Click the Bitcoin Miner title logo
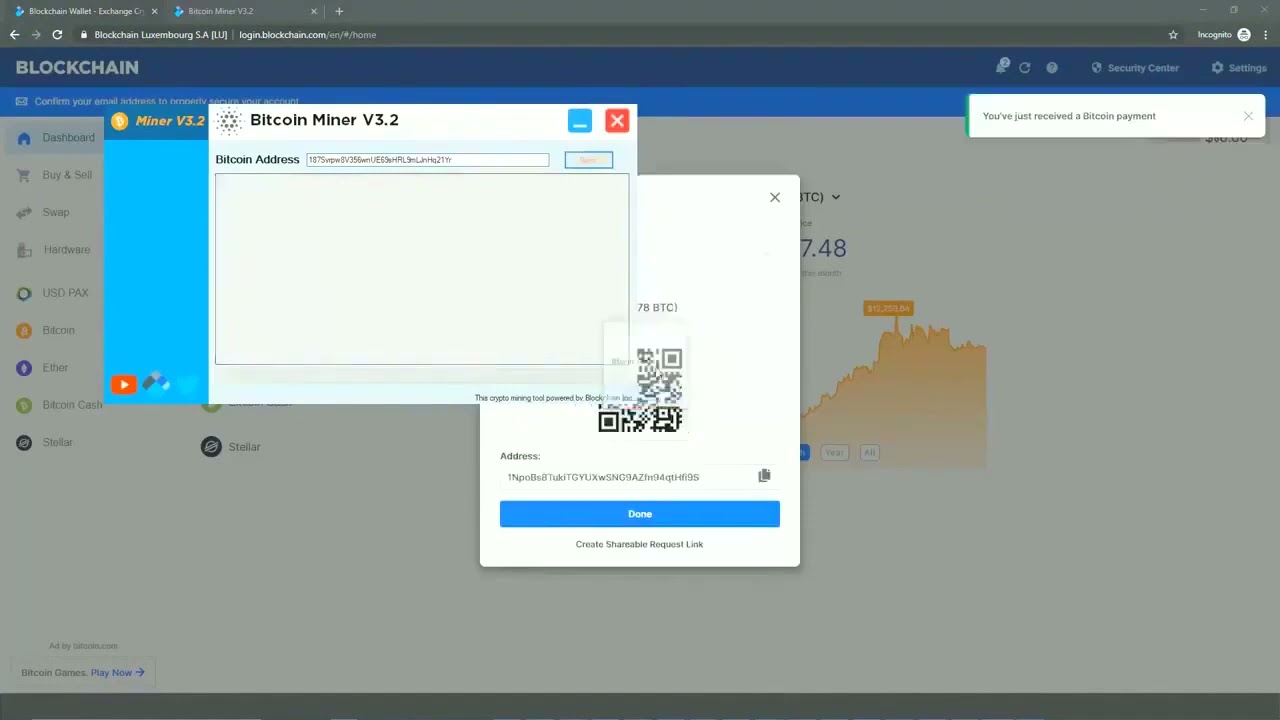The image size is (1280, 720). pyautogui.click(x=229, y=121)
